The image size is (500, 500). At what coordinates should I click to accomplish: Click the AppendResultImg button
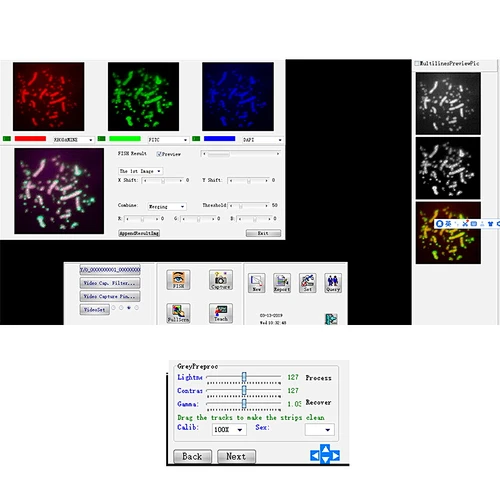click(x=139, y=233)
